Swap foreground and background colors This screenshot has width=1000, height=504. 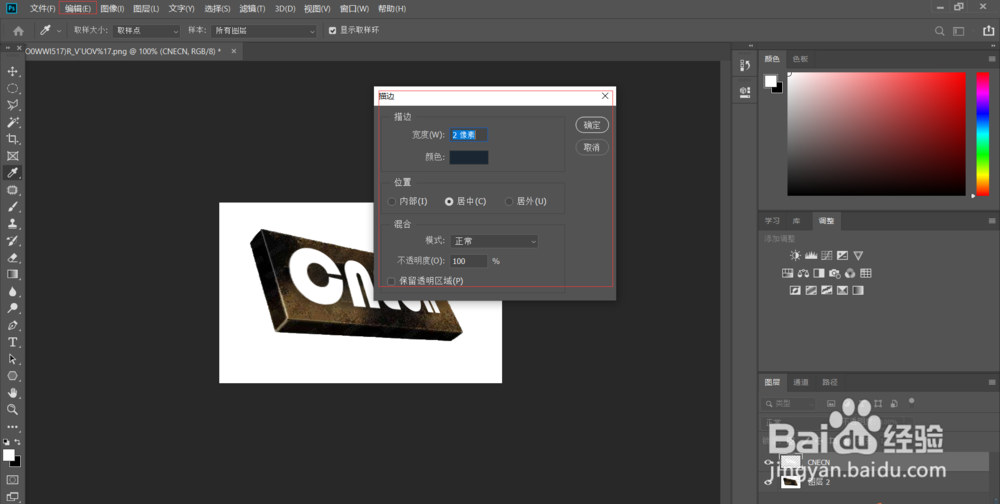click(17, 441)
